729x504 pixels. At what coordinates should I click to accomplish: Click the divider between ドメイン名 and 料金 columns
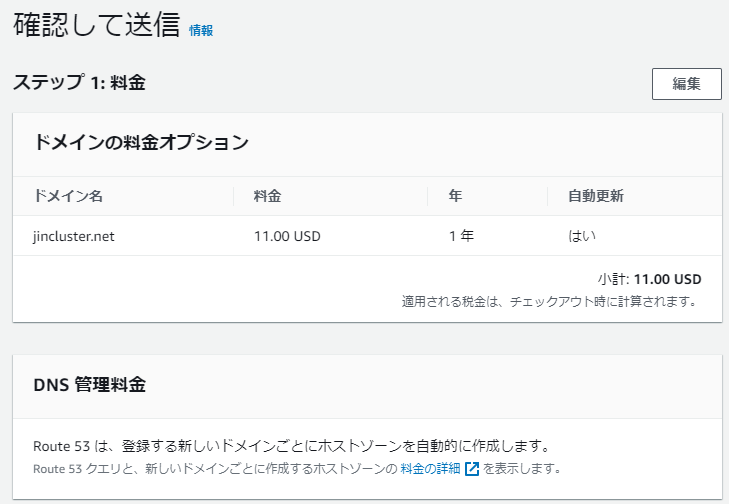click(x=234, y=196)
